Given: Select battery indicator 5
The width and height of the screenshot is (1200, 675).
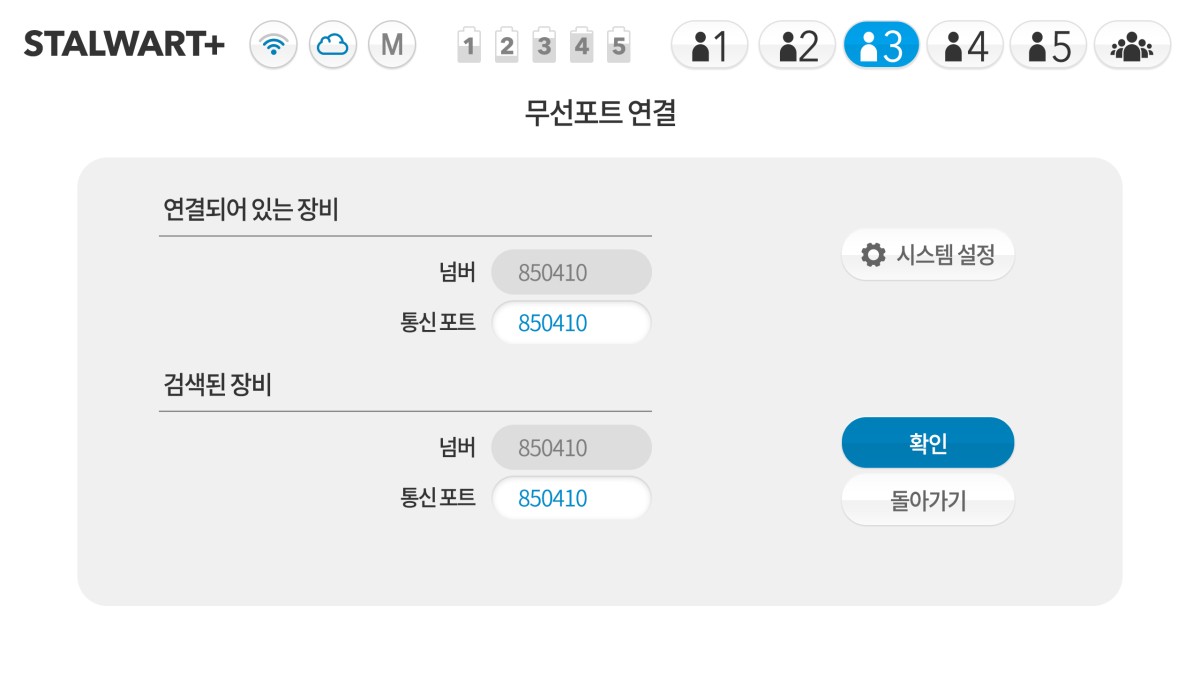Looking at the screenshot, I should (619, 45).
